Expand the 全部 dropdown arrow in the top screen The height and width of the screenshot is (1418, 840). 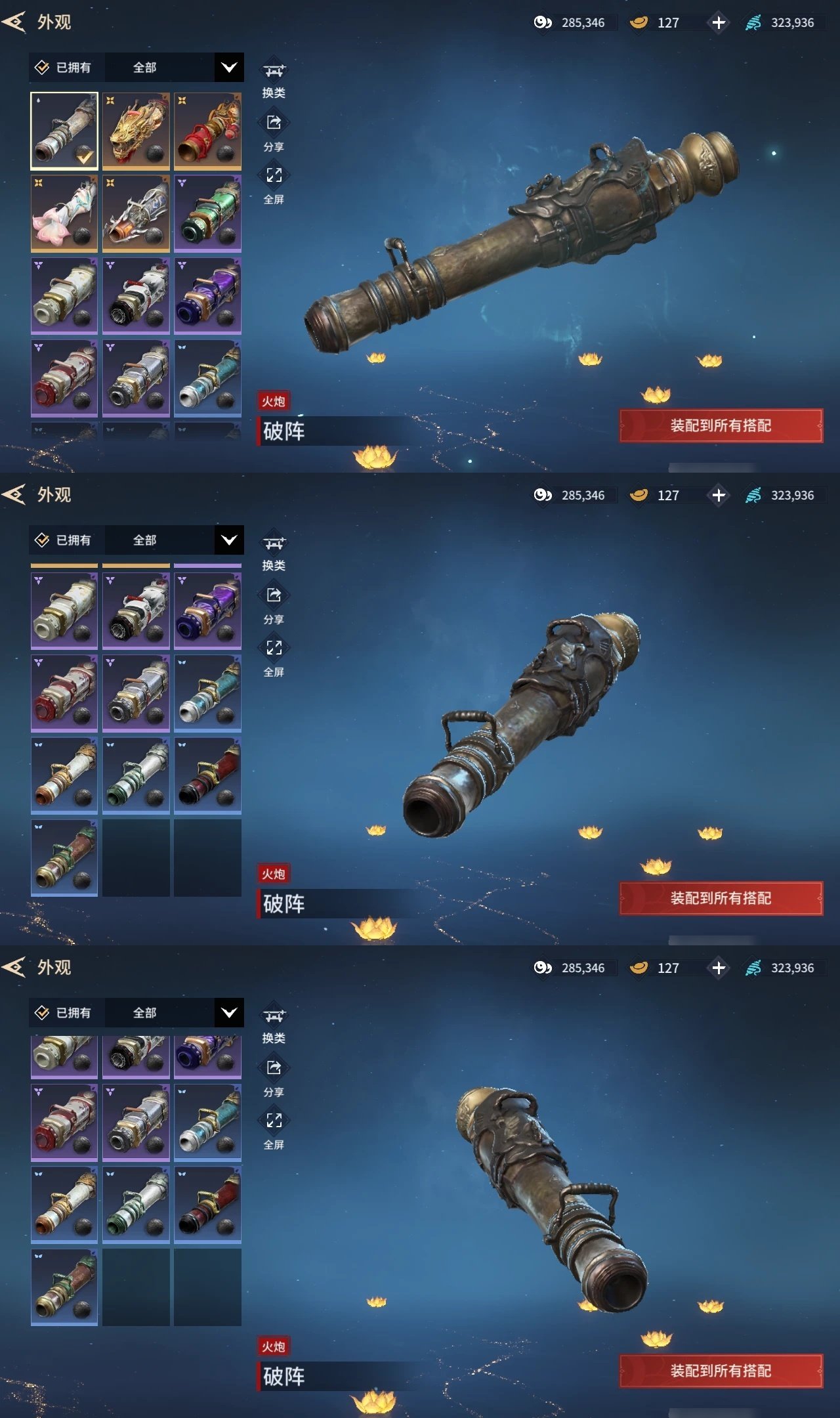[229, 67]
